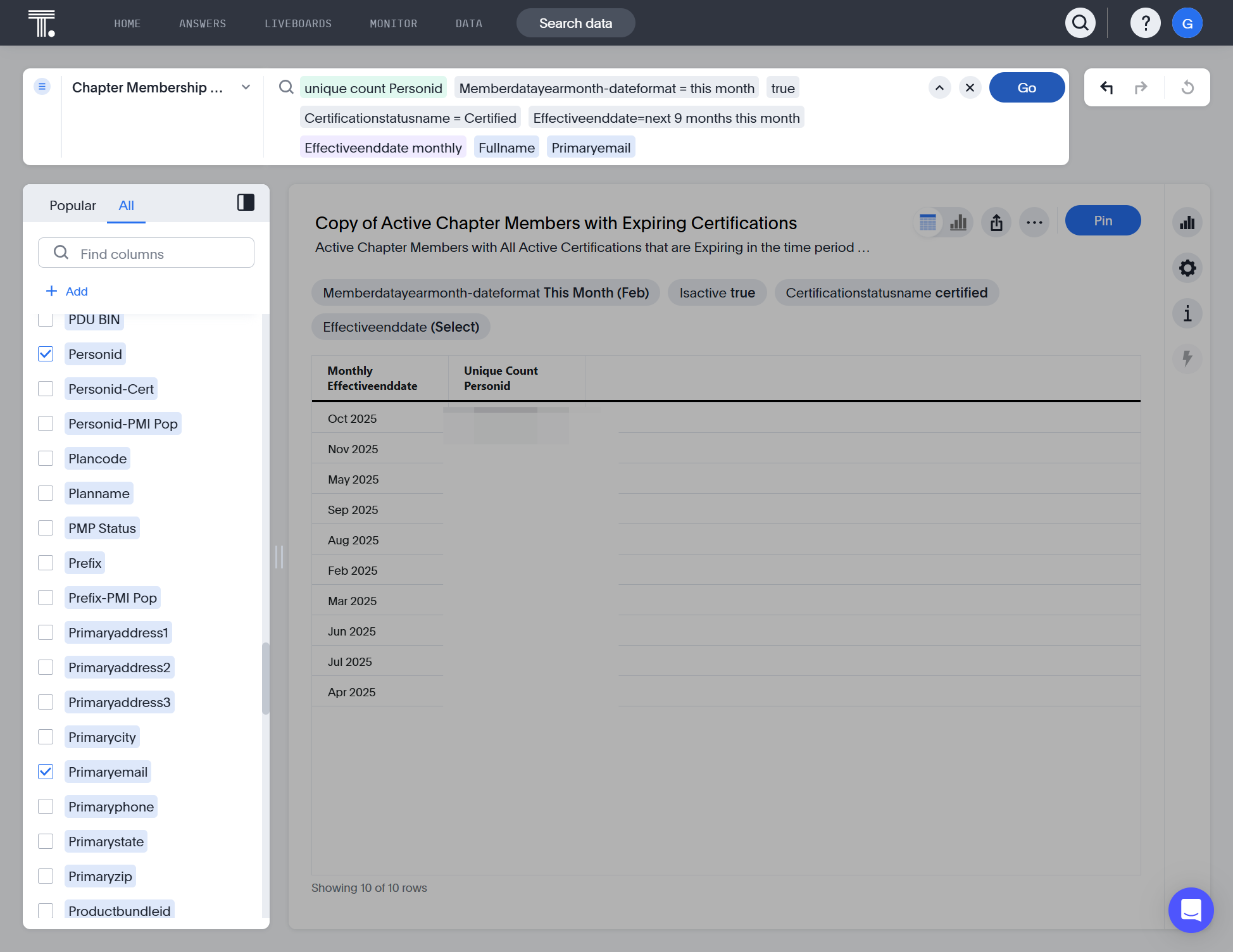Click the Search data button
Image resolution: width=1233 pixels, height=952 pixels.
[x=575, y=23]
